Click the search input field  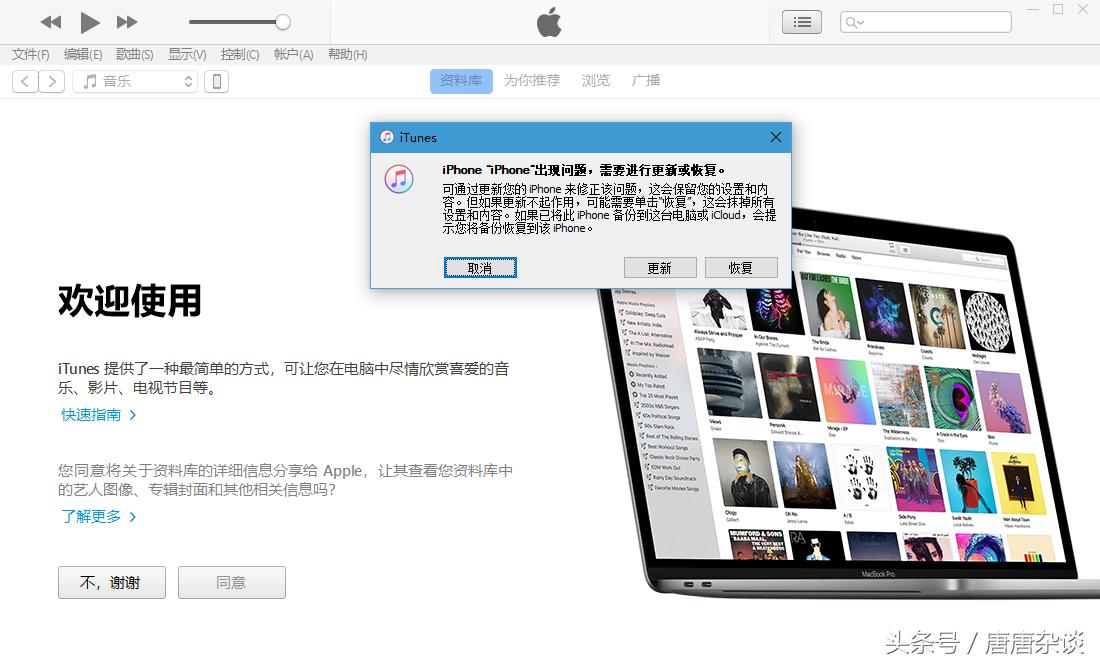[925, 22]
